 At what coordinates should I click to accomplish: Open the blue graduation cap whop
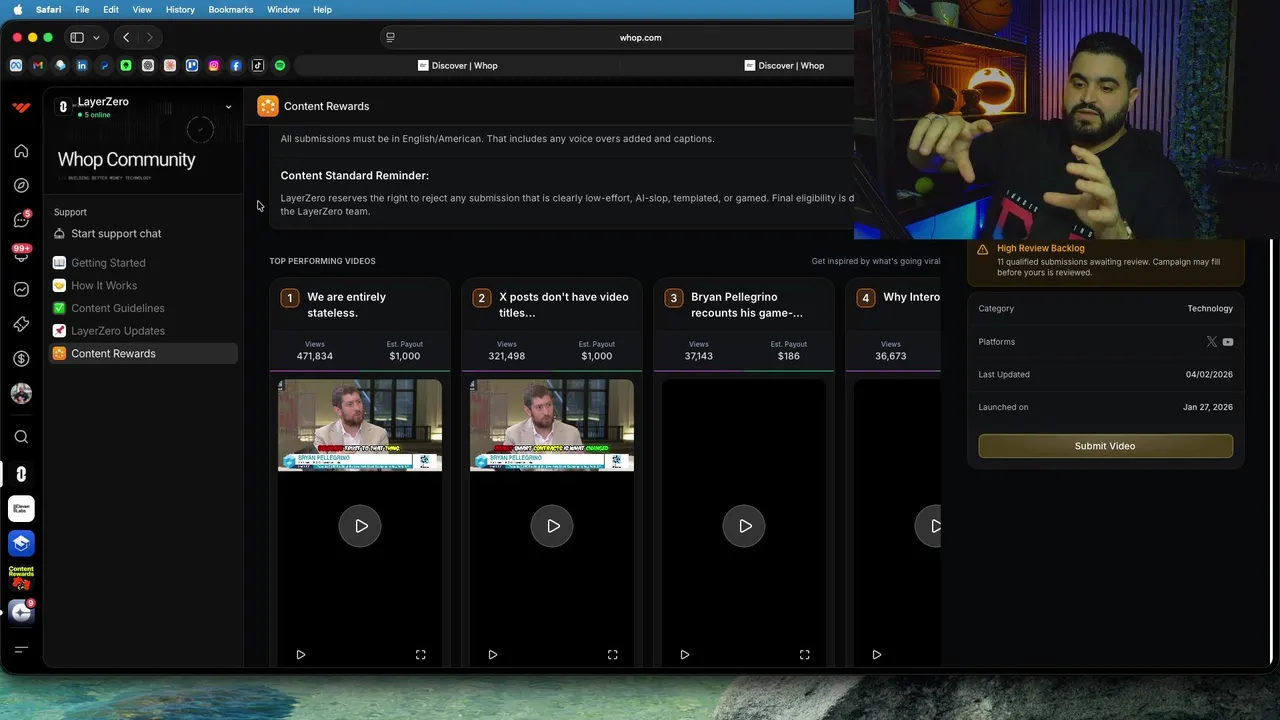coord(21,543)
